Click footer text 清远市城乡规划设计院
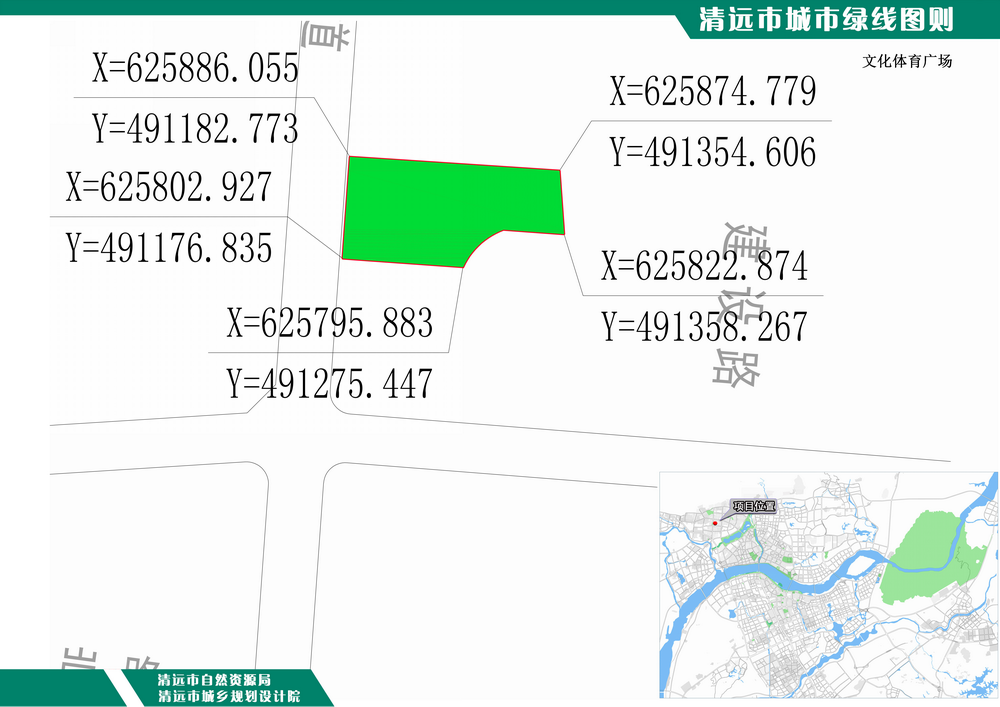 click(x=229, y=696)
